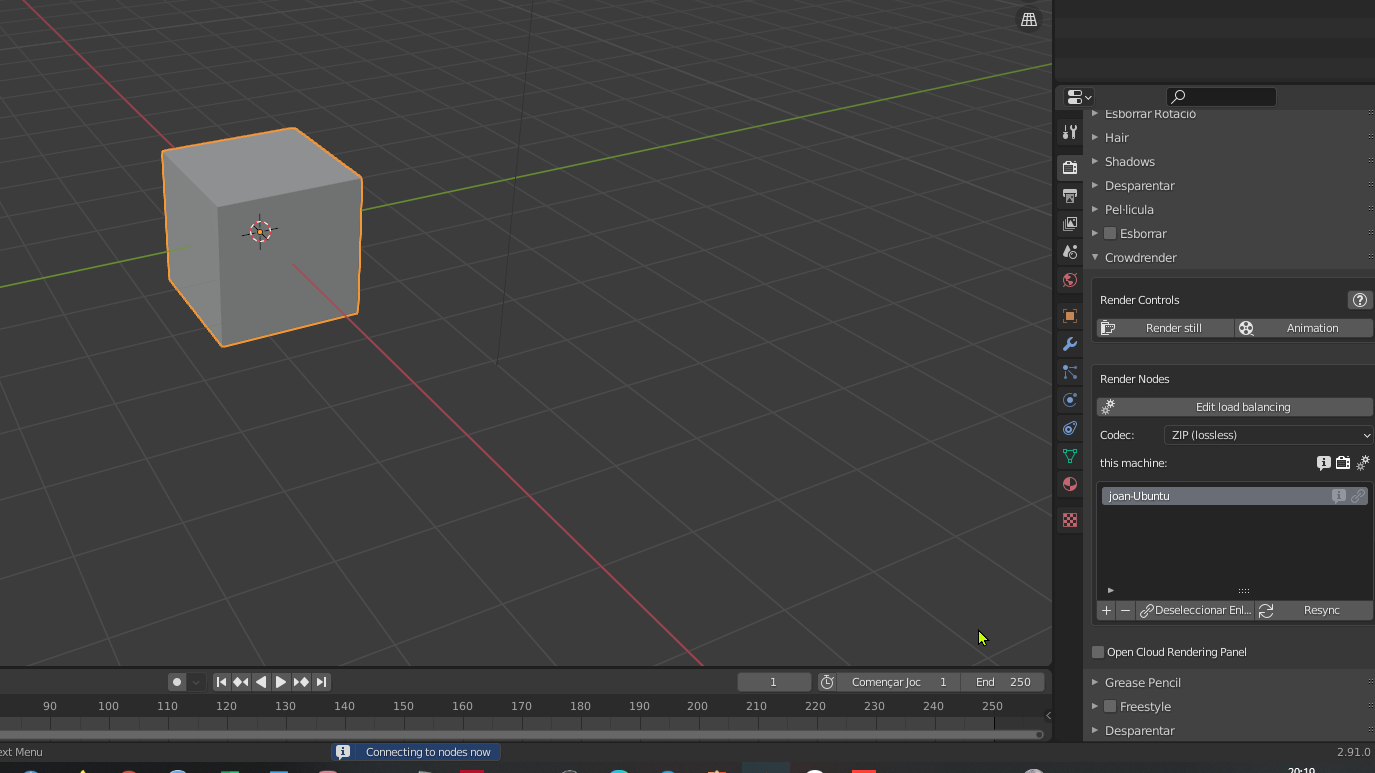Open the Object properties tab

pos(1070,316)
